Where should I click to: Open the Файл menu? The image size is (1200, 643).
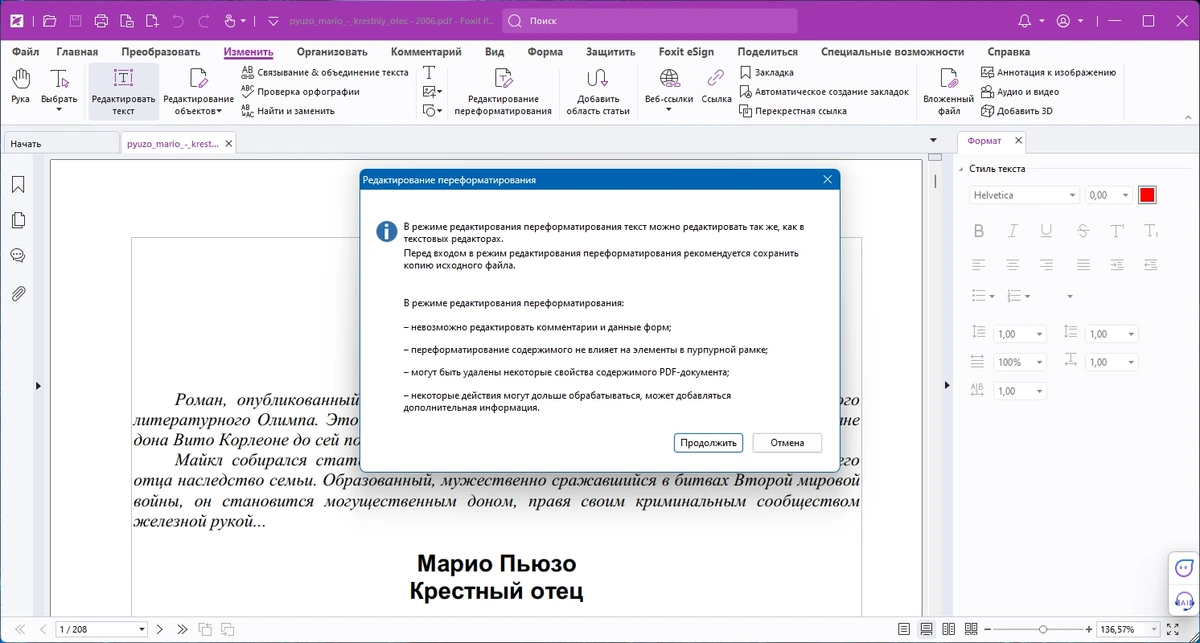[x=25, y=52]
